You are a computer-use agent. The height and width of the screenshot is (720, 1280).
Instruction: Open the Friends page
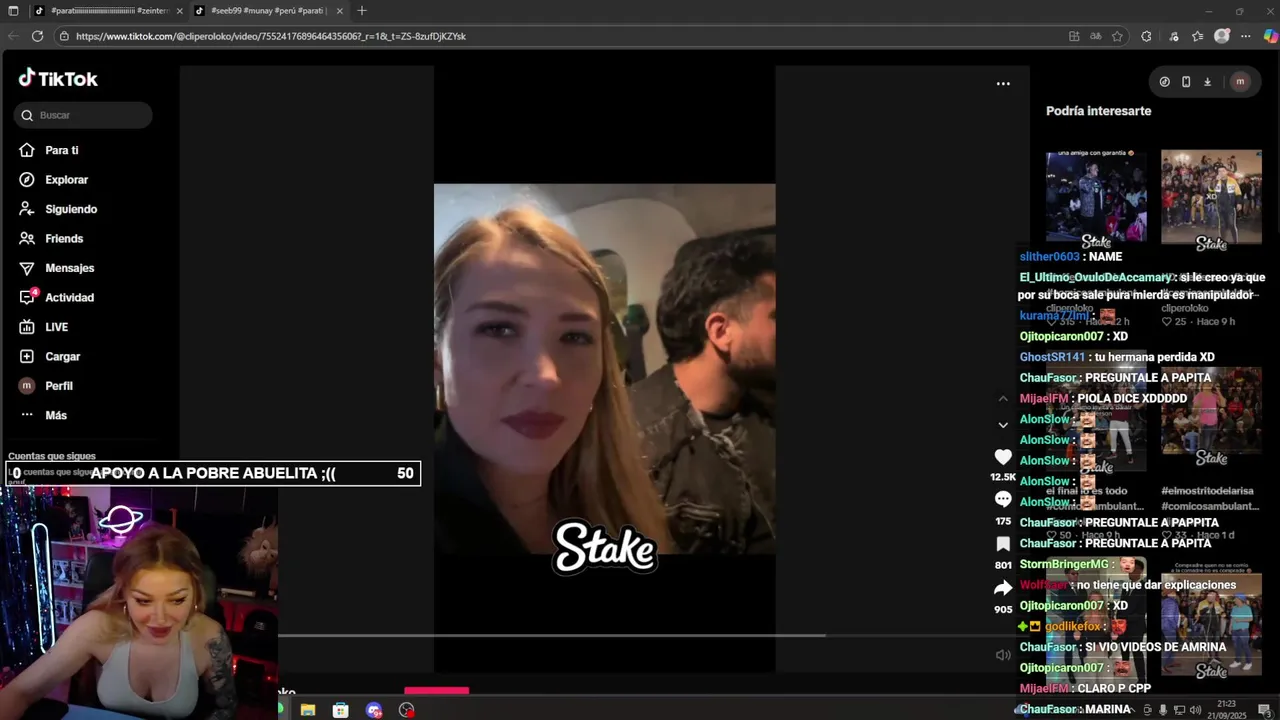tap(63, 239)
